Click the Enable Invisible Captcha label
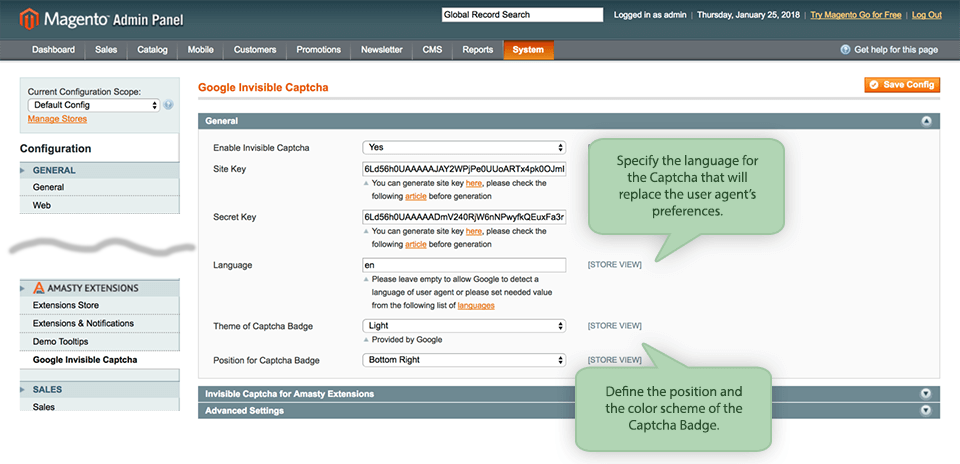This screenshot has width=960, height=464. pos(261,148)
